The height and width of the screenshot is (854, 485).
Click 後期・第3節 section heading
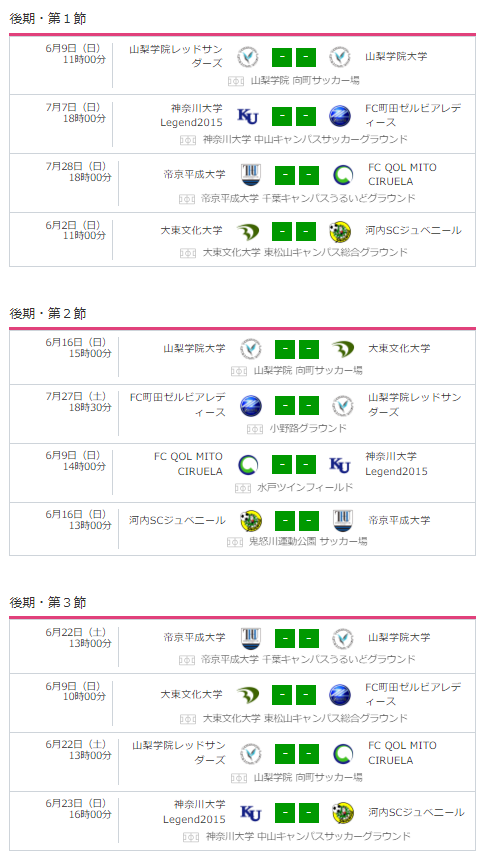(48, 602)
